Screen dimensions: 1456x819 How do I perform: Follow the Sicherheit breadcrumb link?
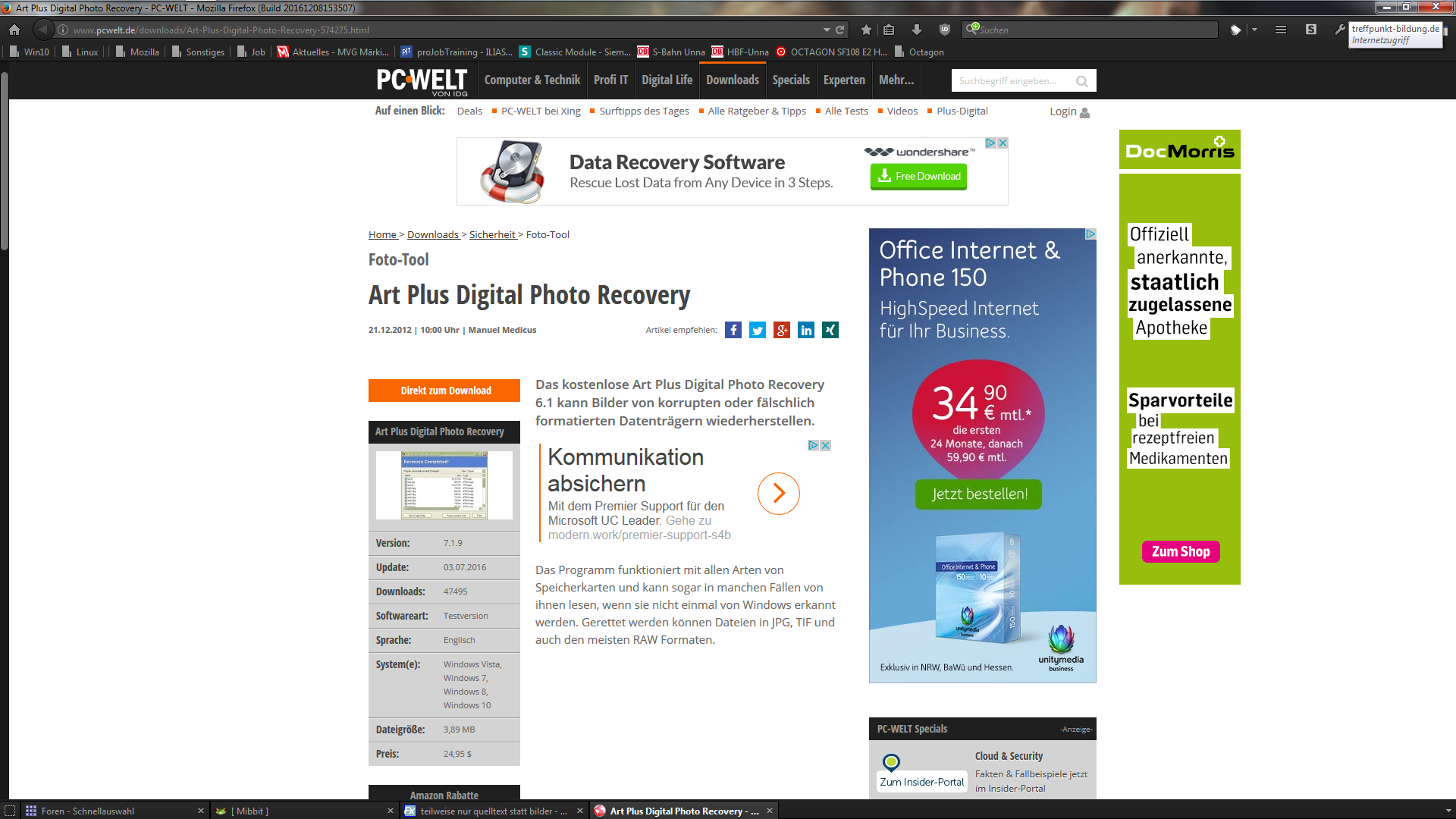[x=492, y=234]
